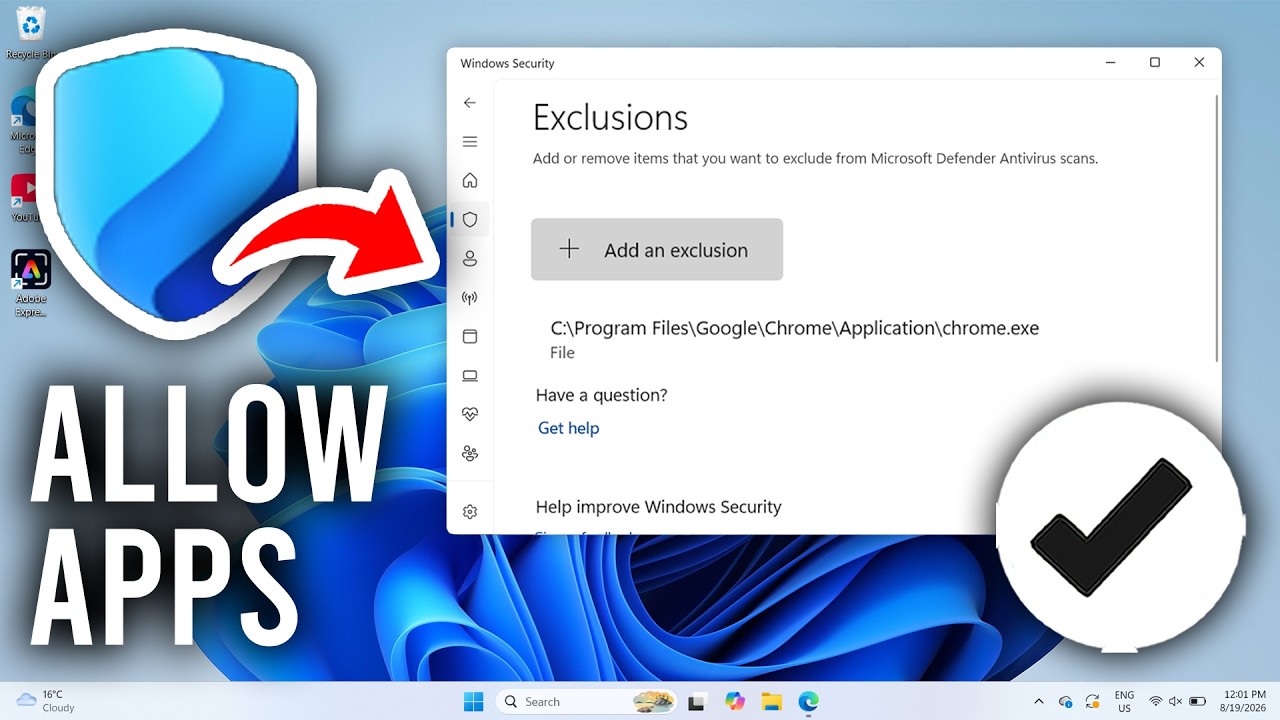
Task: Open Settings gear in Windows Security sidebar
Action: (x=470, y=512)
